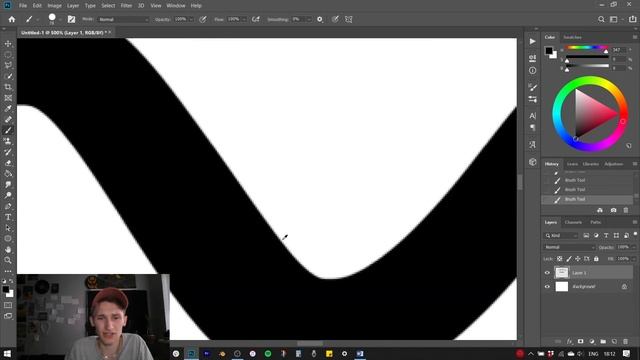
Task: Toggle filter for pixel layers
Action: pyautogui.click(x=586, y=236)
